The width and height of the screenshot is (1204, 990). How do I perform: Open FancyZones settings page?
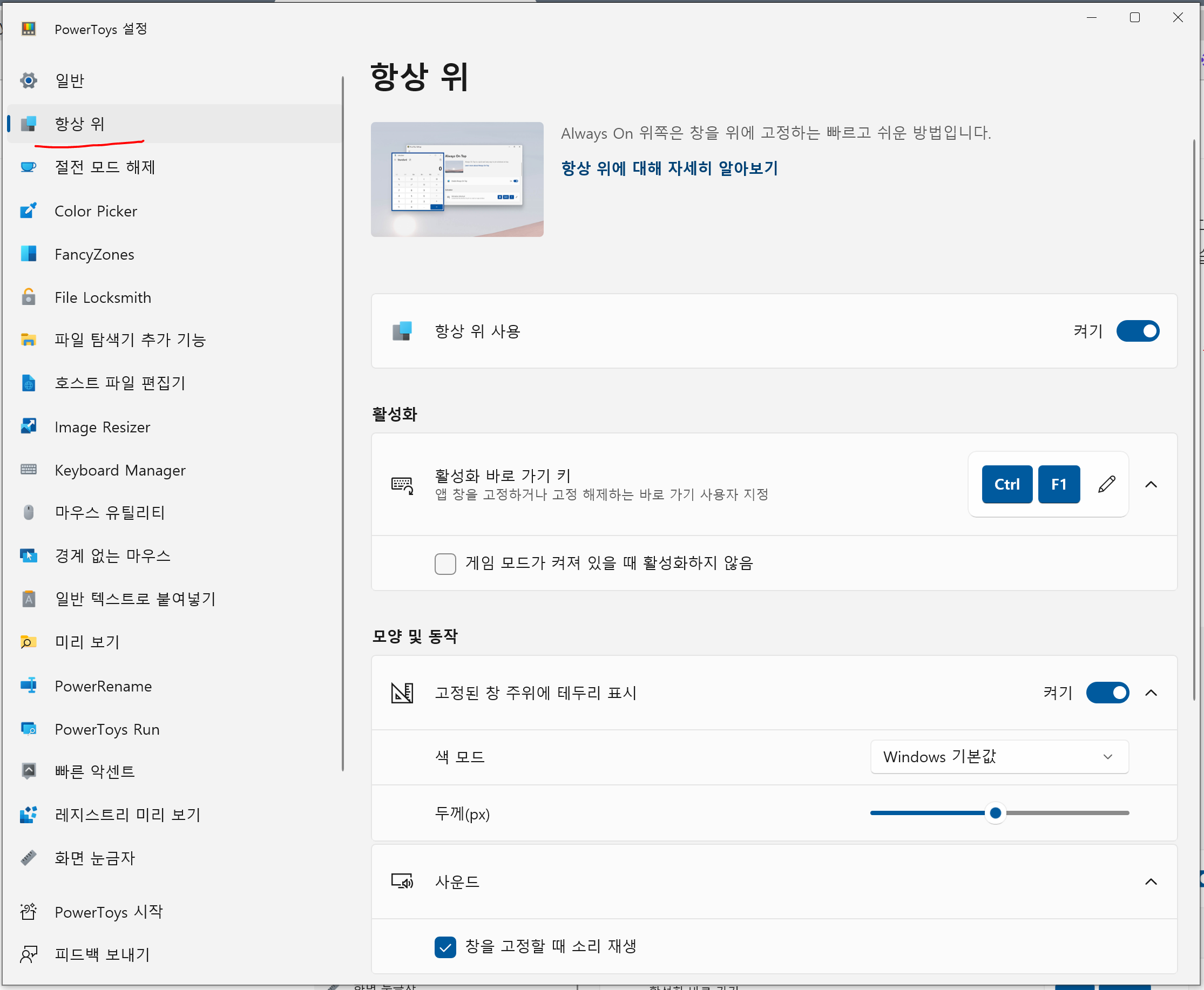pyautogui.click(x=174, y=254)
